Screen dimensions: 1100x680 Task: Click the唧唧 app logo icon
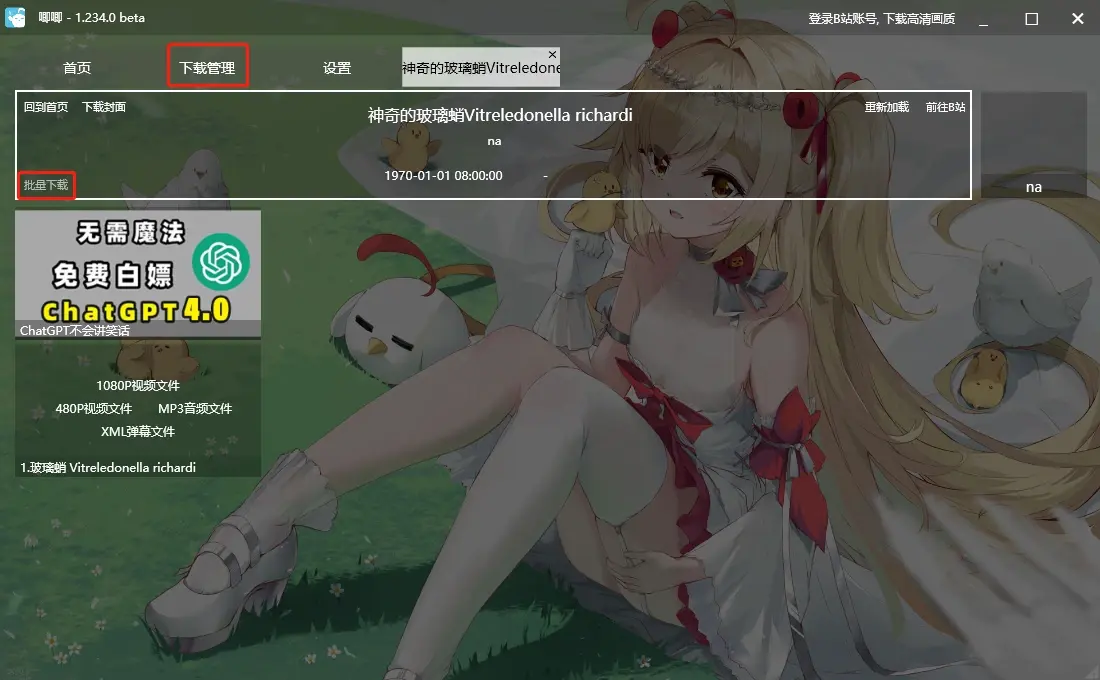(15, 18)
